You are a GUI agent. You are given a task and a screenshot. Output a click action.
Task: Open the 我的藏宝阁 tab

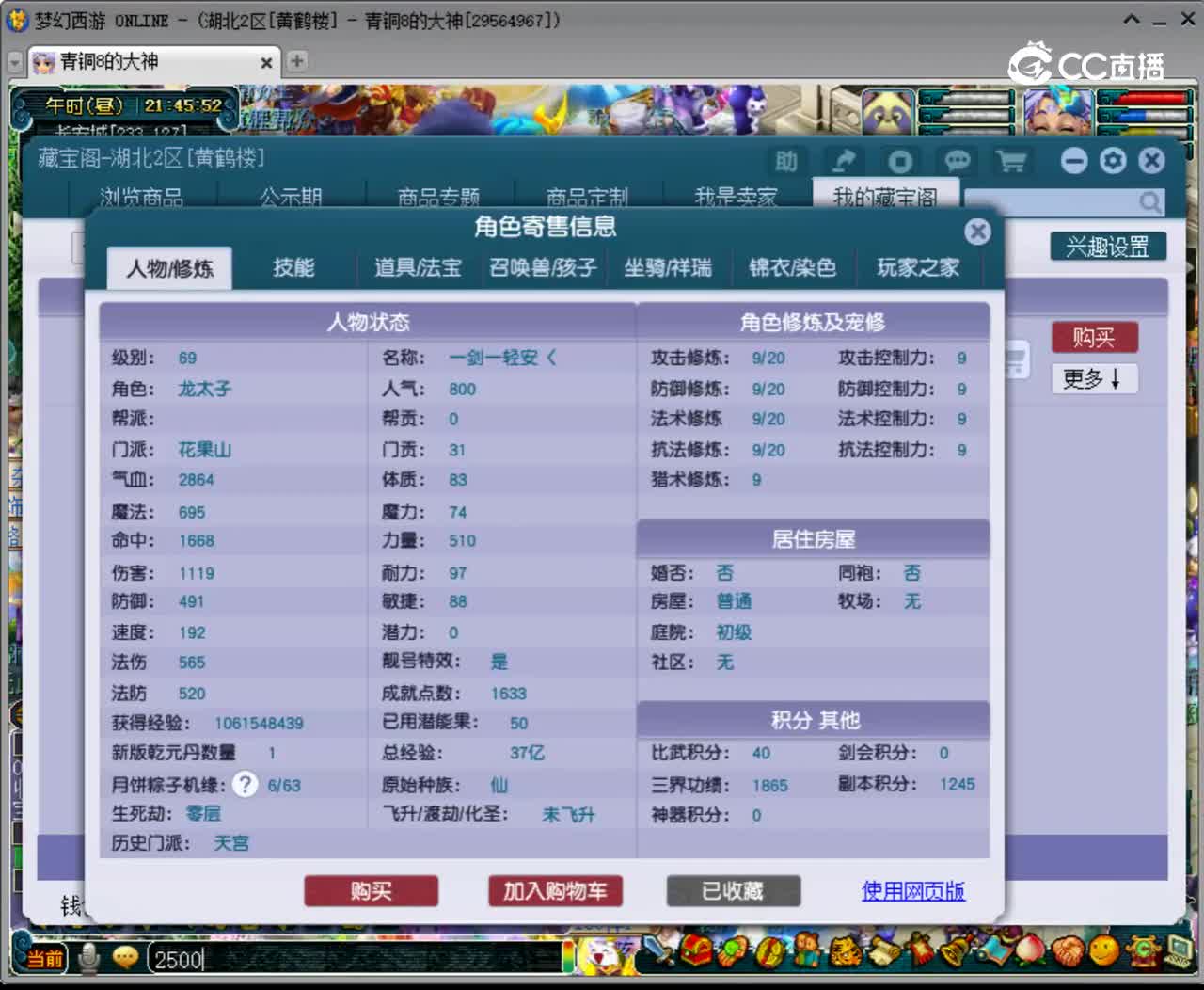click(x=885, y=195)
